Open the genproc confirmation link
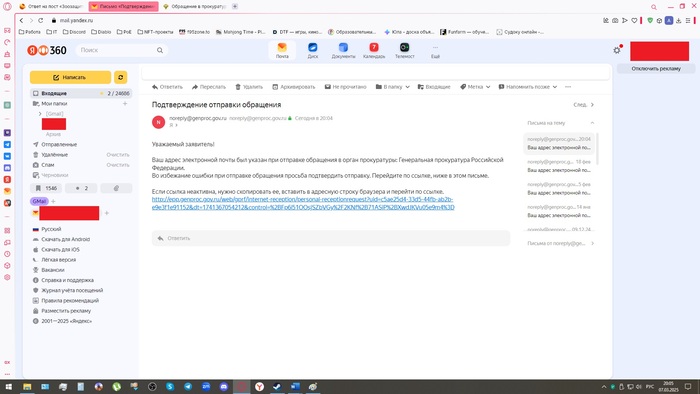This screenshot has width=700, height=394. [x=303, y=203]
